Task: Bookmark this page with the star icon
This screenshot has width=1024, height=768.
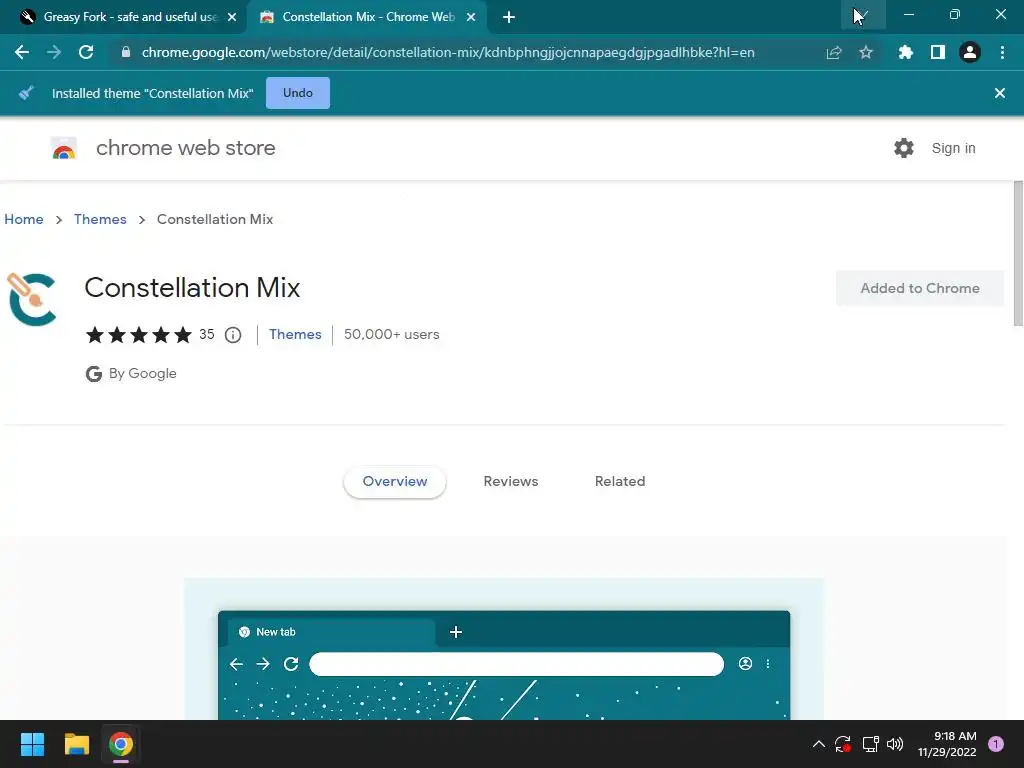Action: coord(866,52)
